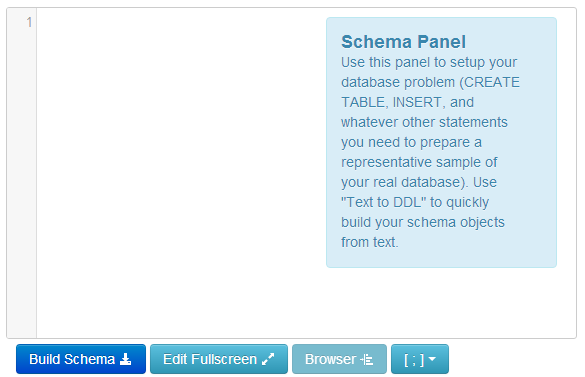
Task: Click the download icon on Build Schema
Action: 126,359
